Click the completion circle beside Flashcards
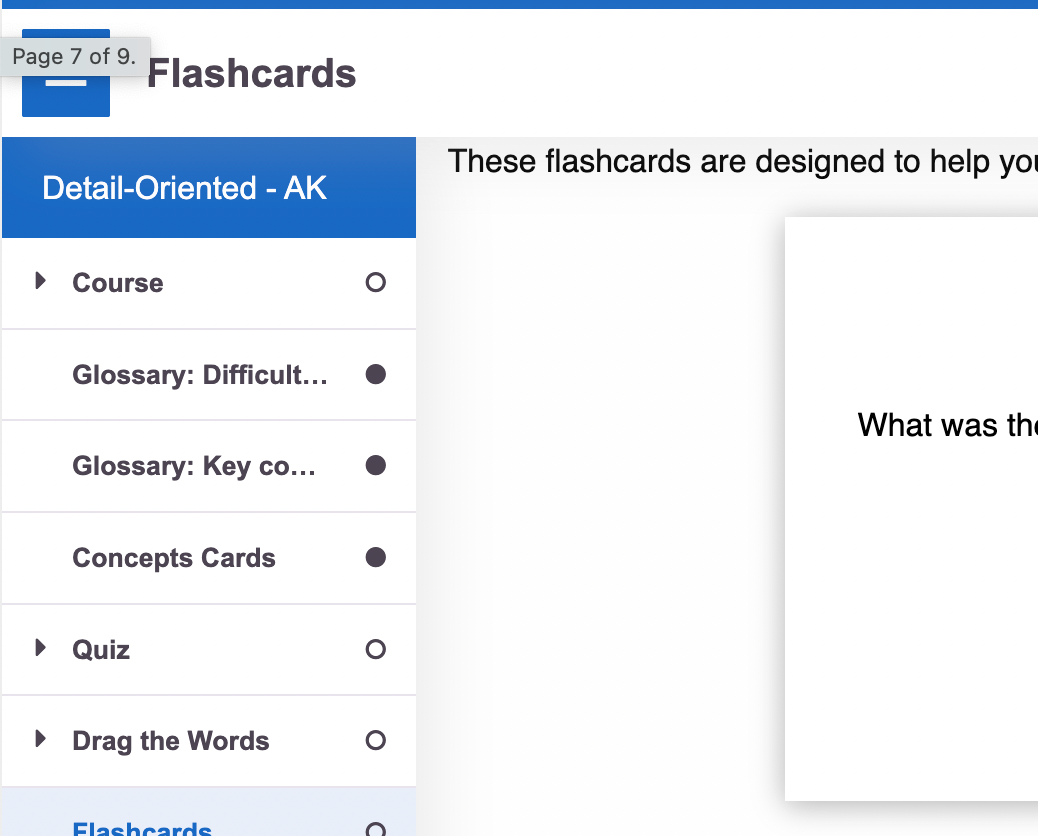Screen dimensions: 1038x836 (x=375, y=828)
